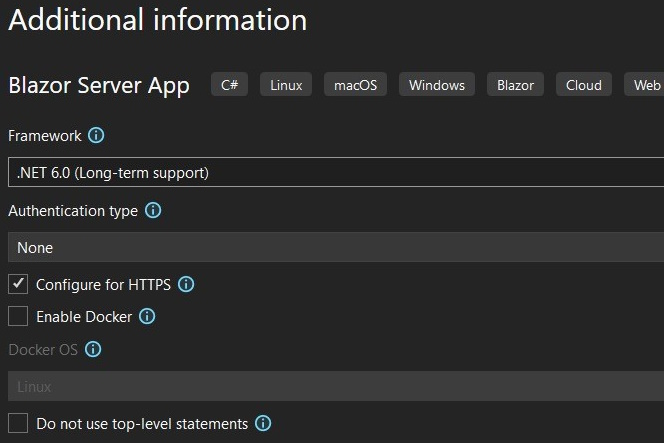Click the top-level statements info icon

[263, 423]
